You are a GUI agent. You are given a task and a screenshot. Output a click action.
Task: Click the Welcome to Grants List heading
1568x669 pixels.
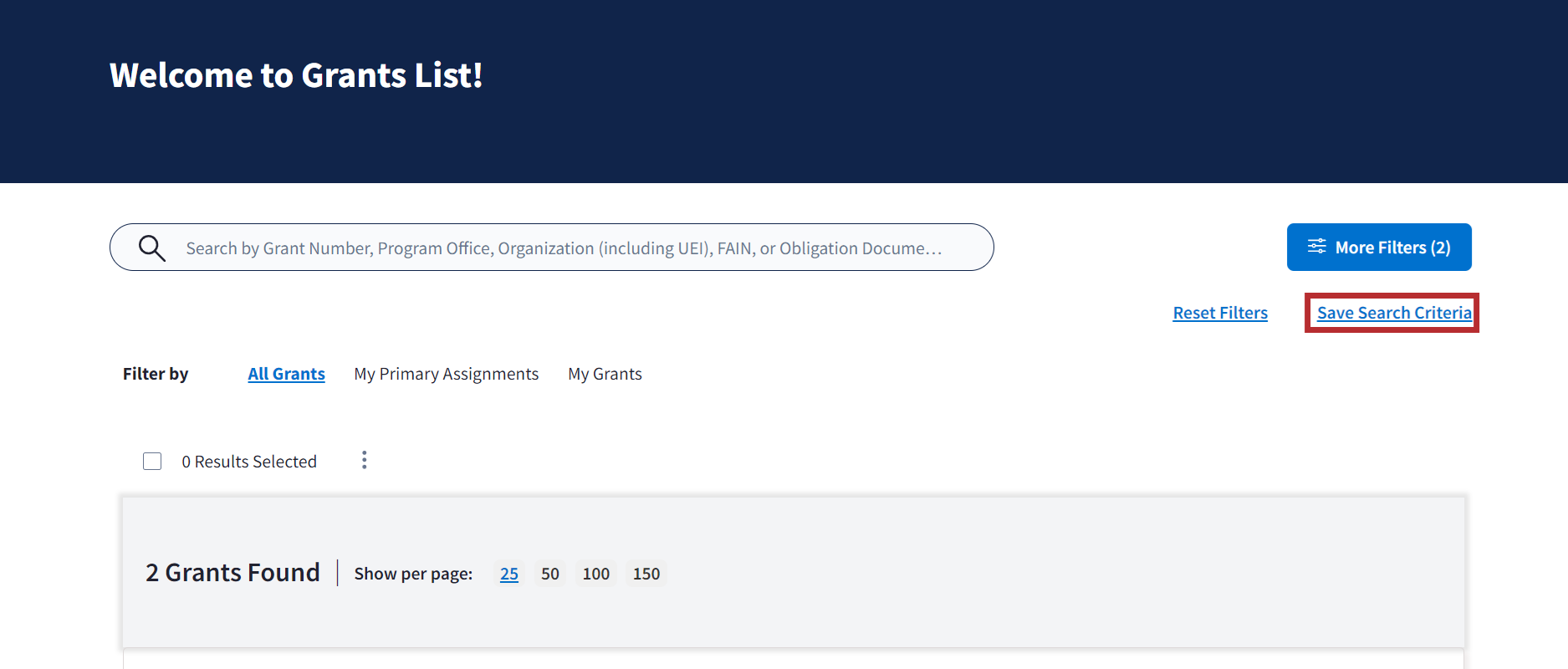click(x=296, y=75)
